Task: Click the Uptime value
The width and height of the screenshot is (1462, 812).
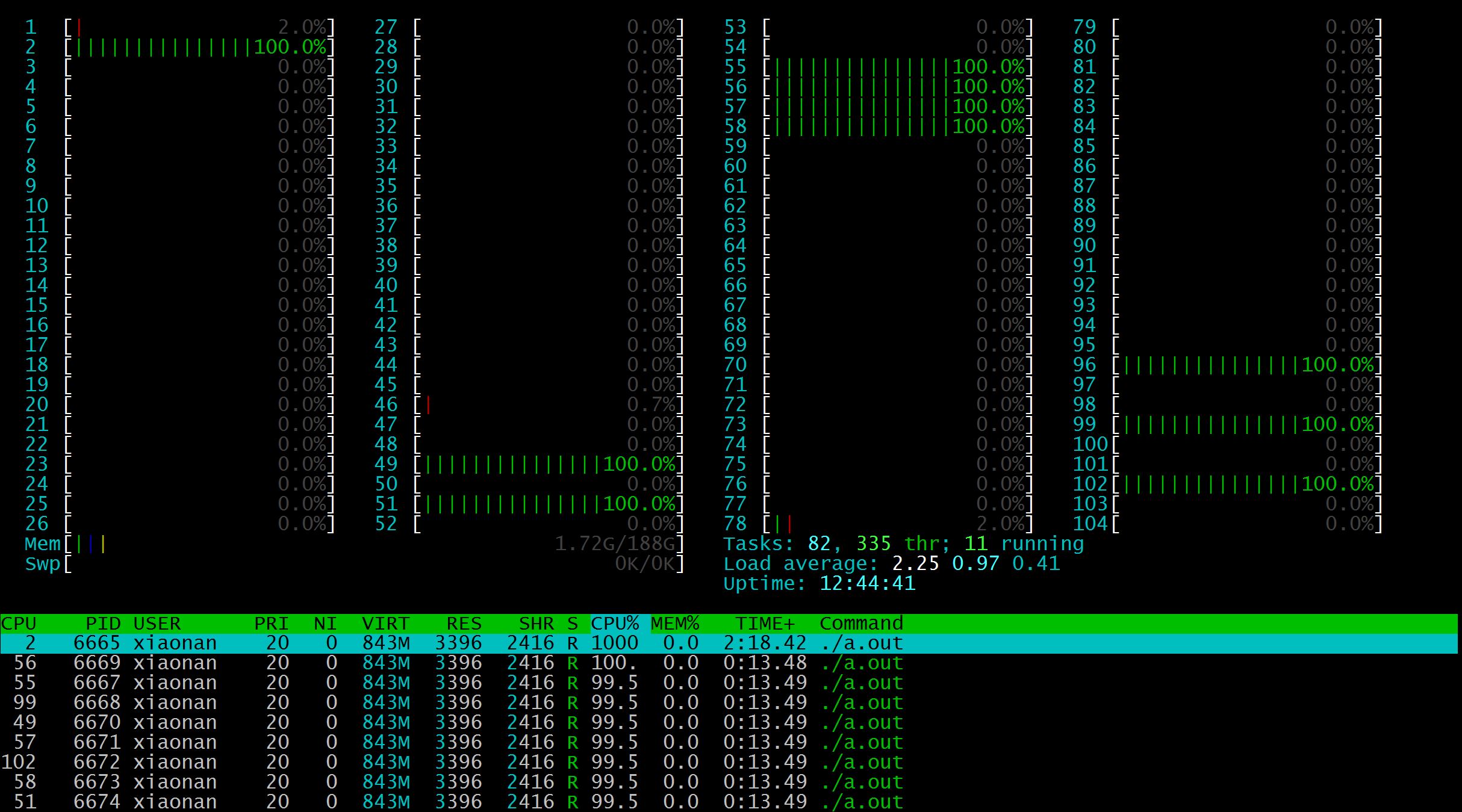Action: pos(867,584)
